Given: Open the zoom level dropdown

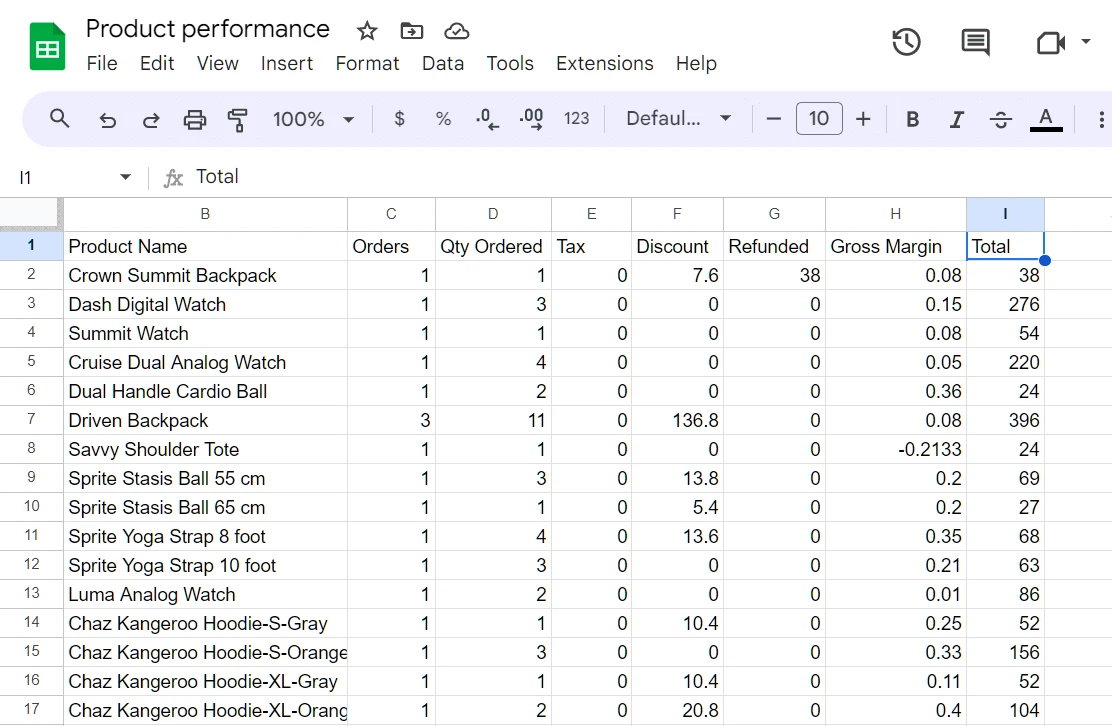Looking at the screenshot, I should point(313,118).
